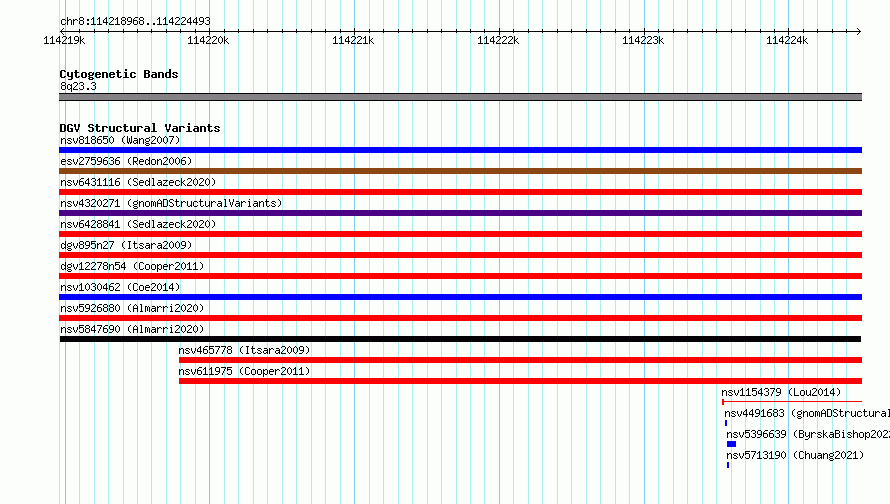Click the nsv465778 (Itsara2009) red bar
This screenshot has width=890, height=504.
click(520, 360)
